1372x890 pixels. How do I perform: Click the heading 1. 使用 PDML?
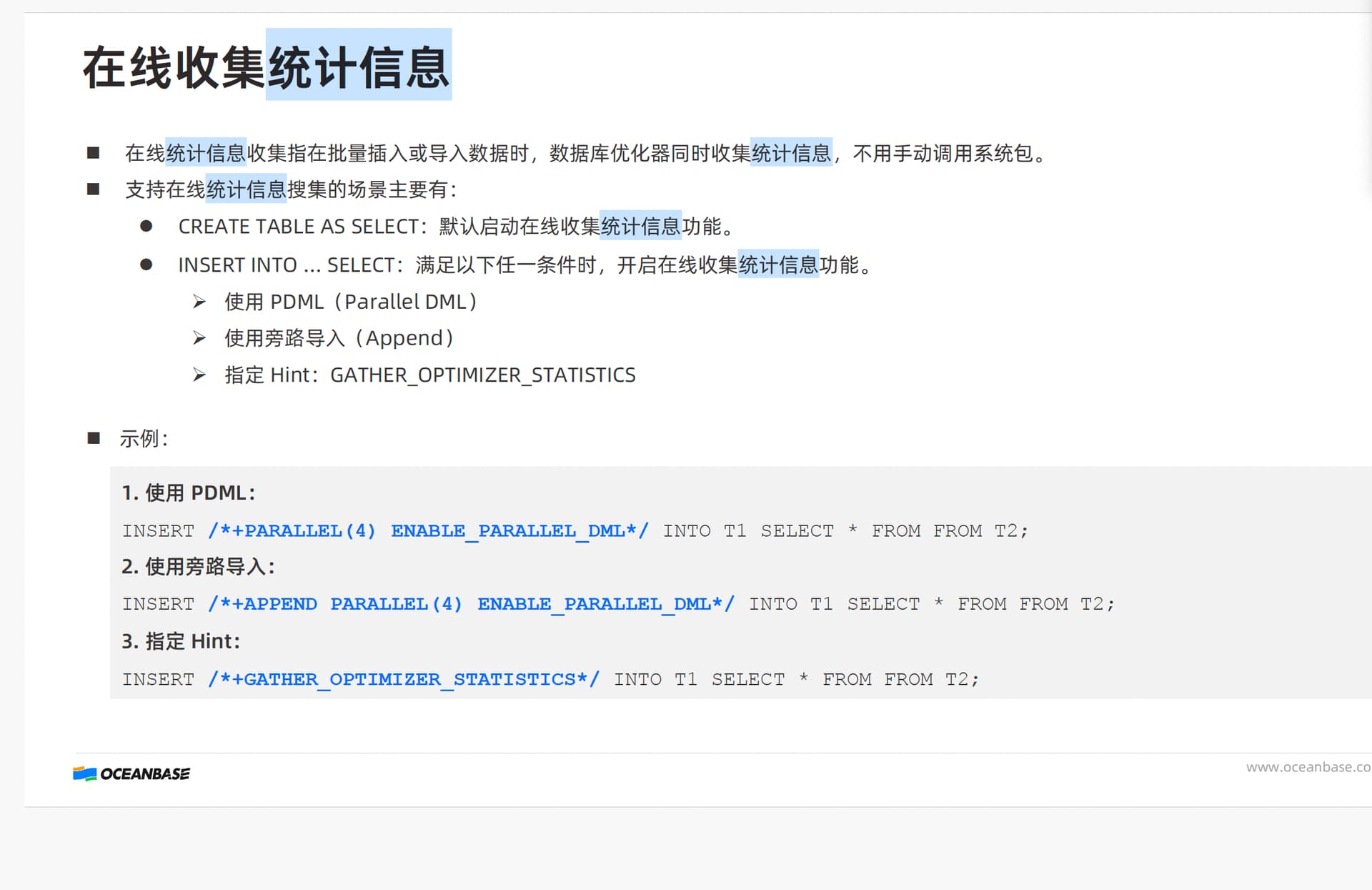point(188,493)
